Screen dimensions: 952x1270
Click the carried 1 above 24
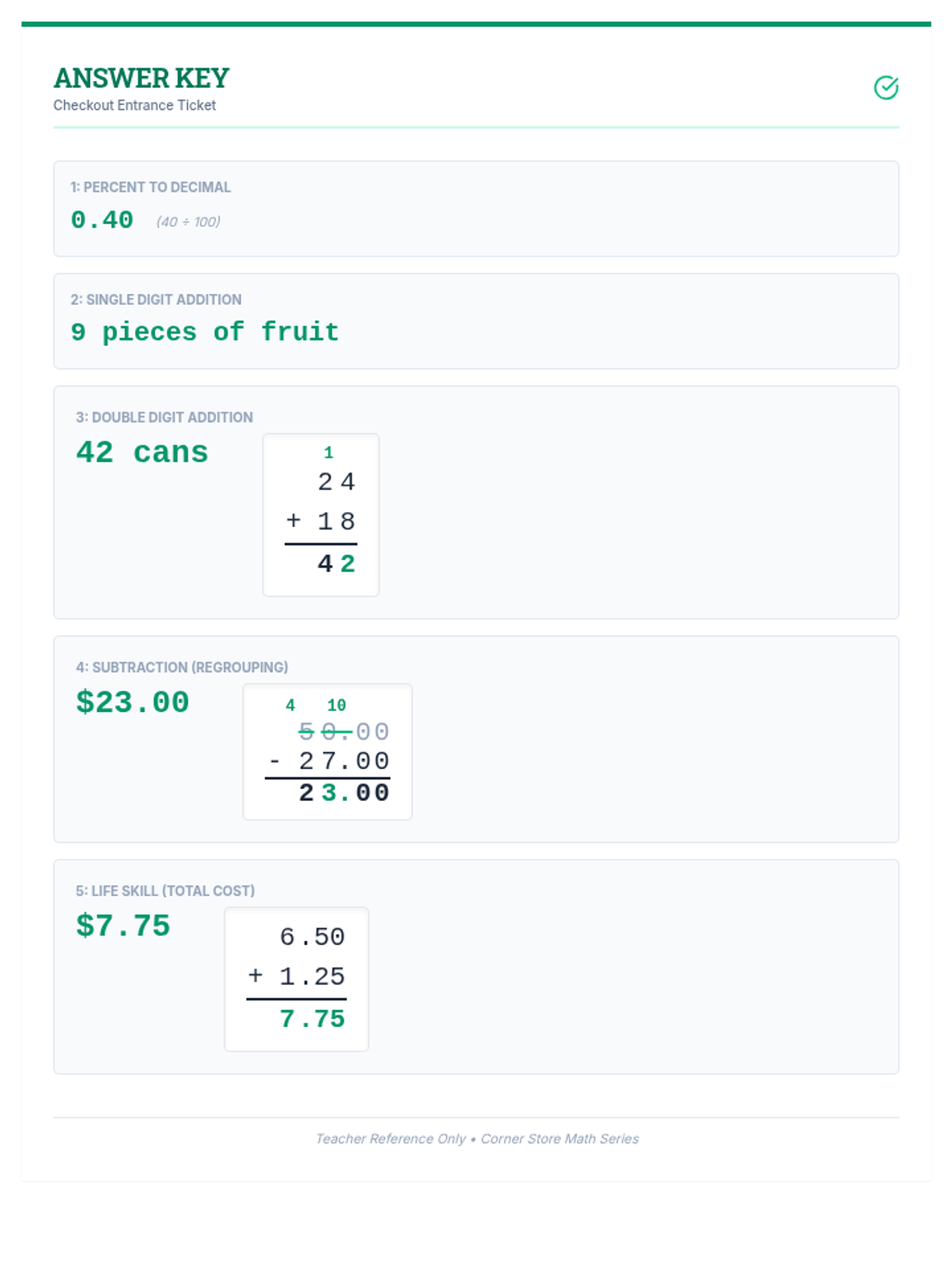click(328, 453)
